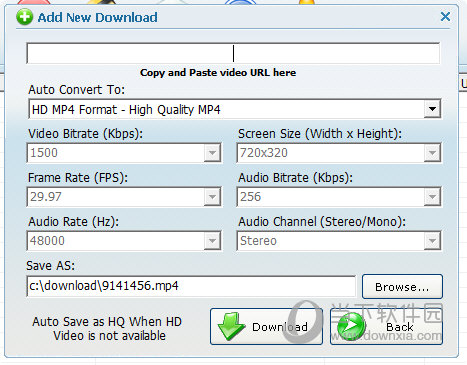Click the Save AS file path field
This screenshot has width=467, height=365.
191,286
